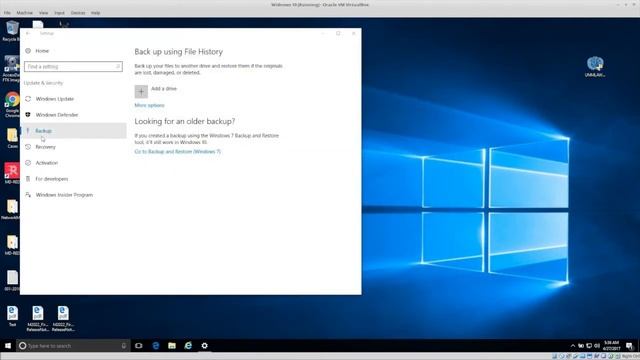Open the UMLAN desktop icon
The image size is (640, 360).
[595, 67]
